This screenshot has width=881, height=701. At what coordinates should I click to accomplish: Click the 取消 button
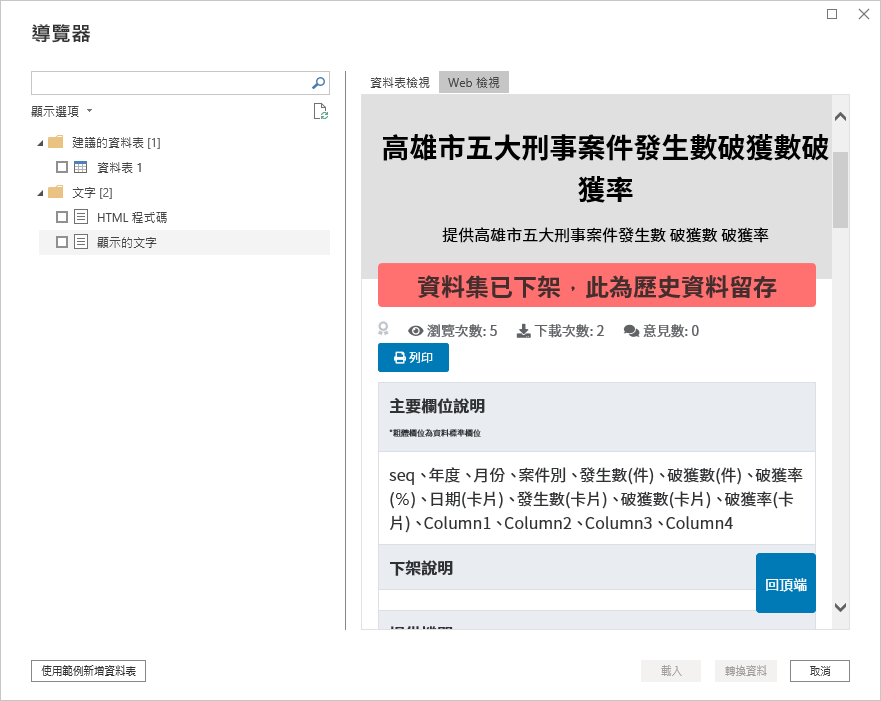click(x=820, y=671)
